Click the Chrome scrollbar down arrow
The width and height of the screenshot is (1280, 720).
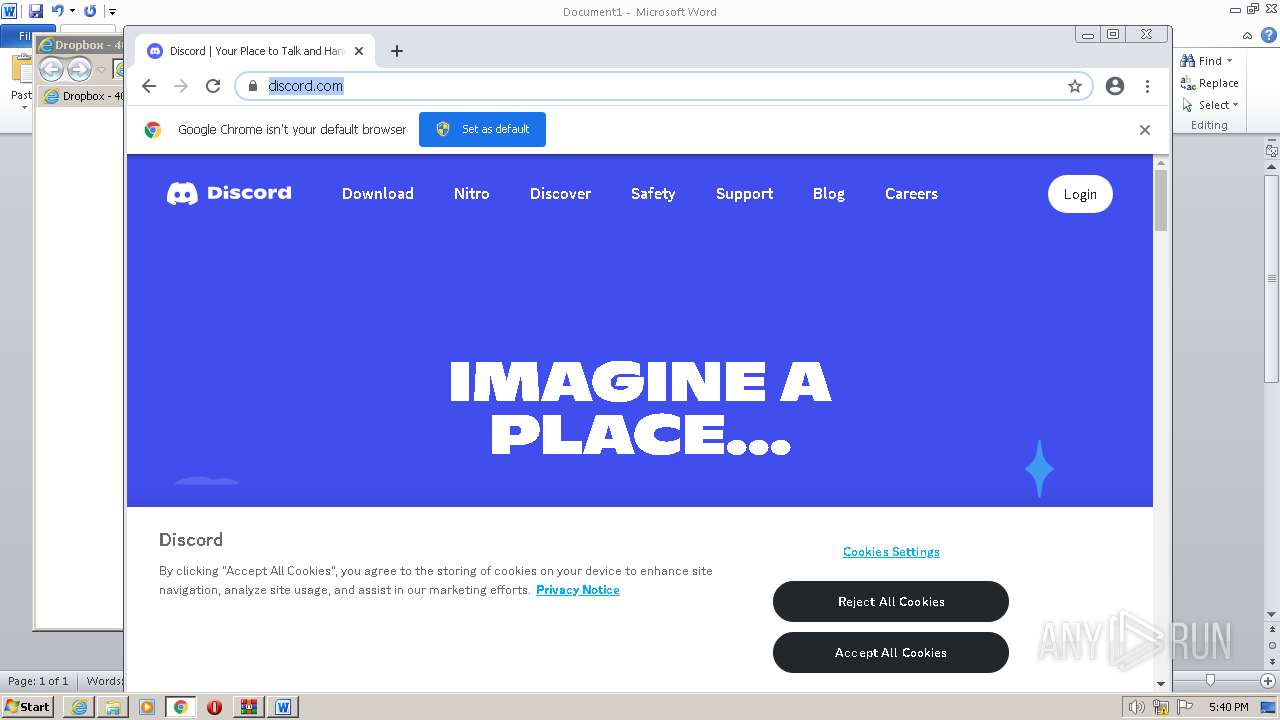click(x=1161, y=684)
